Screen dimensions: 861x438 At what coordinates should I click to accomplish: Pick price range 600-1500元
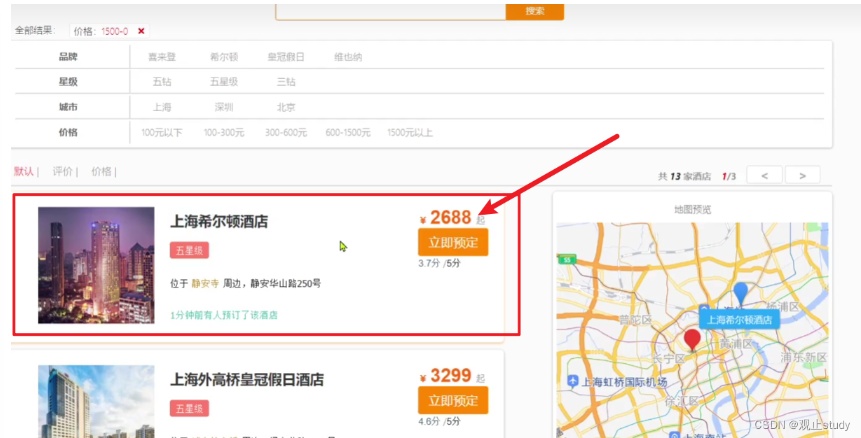[348, 132]
